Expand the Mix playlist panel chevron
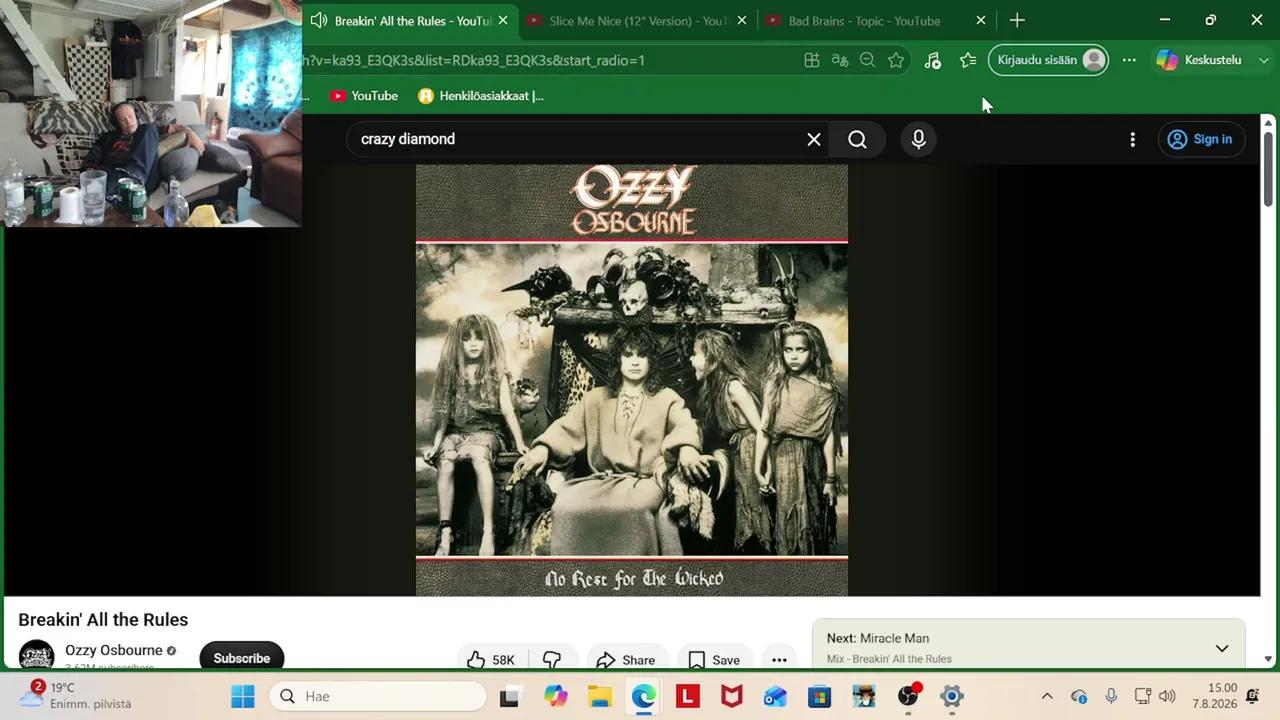Image resolution: width=1280 pixels, height=720 pixels. point(1222,648)
